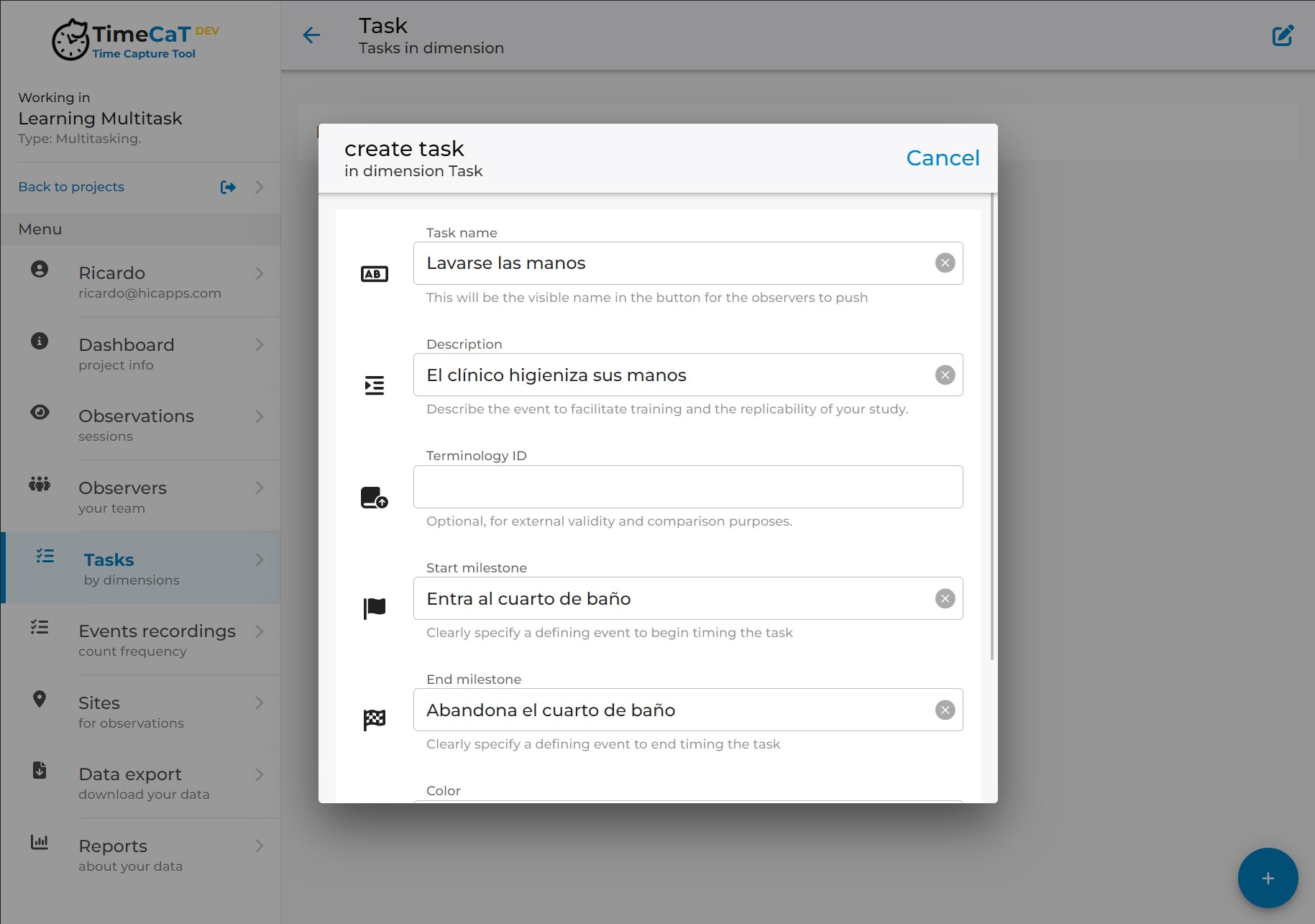This screenshot has width=1315, height=924.
Task: Clear the Start milestone field
Action: pos(945,598)
